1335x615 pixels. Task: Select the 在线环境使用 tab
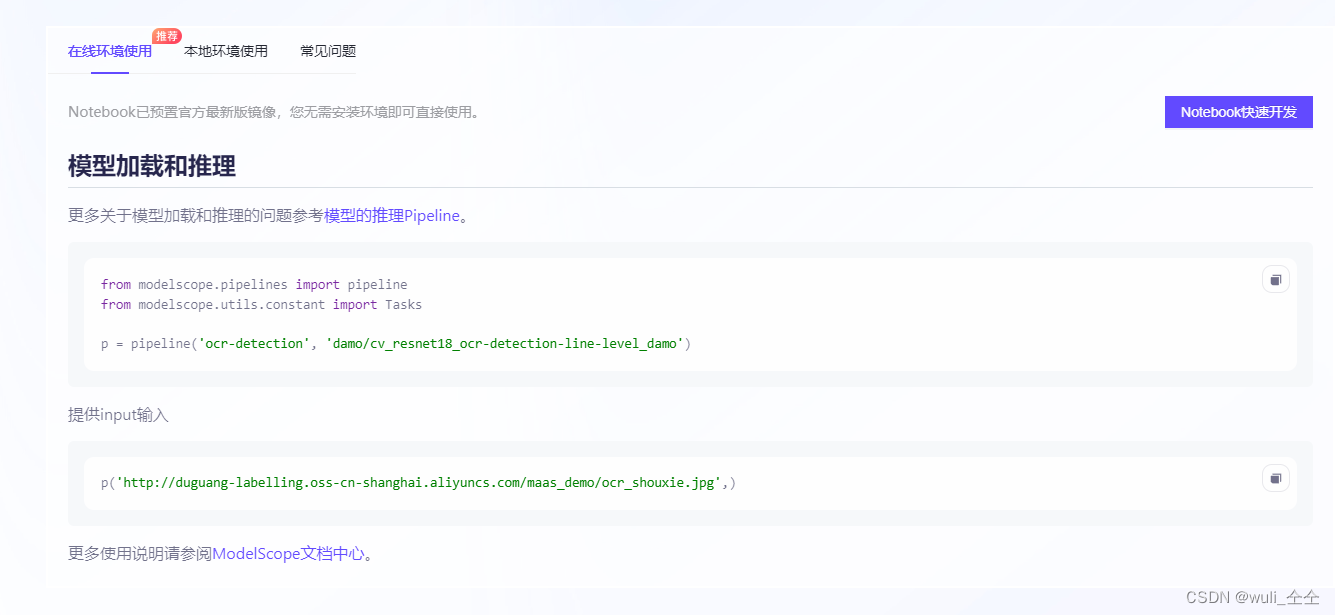109,51
